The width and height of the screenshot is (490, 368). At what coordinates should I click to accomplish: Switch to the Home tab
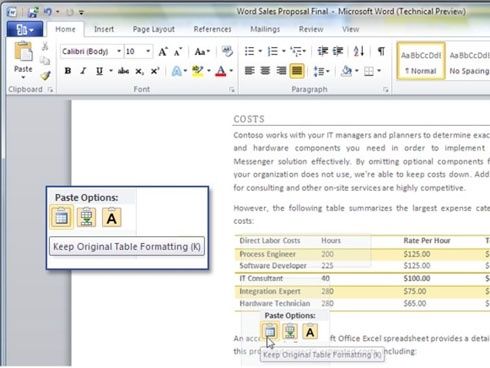tap(65, 29)
